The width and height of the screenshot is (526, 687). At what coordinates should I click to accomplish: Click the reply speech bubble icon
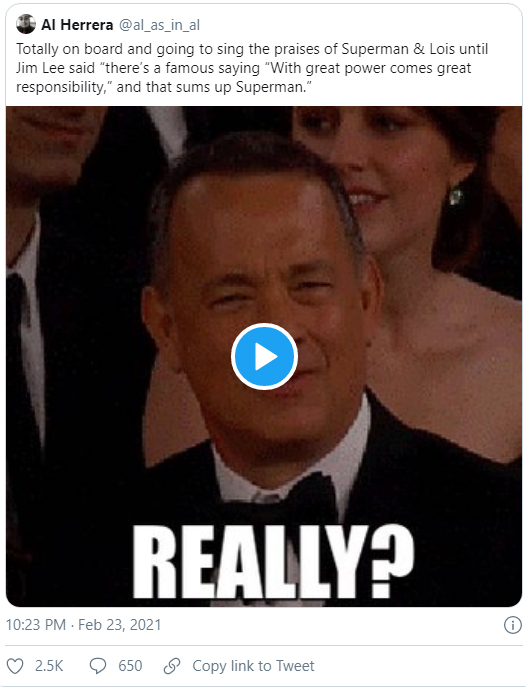coord(98,666)
